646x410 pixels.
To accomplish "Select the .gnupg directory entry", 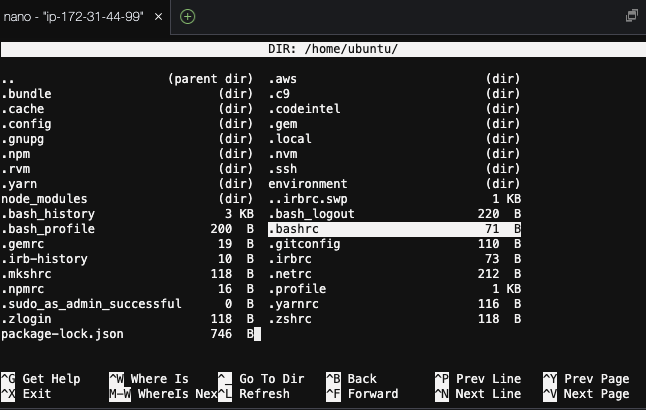I will (127, 139).
